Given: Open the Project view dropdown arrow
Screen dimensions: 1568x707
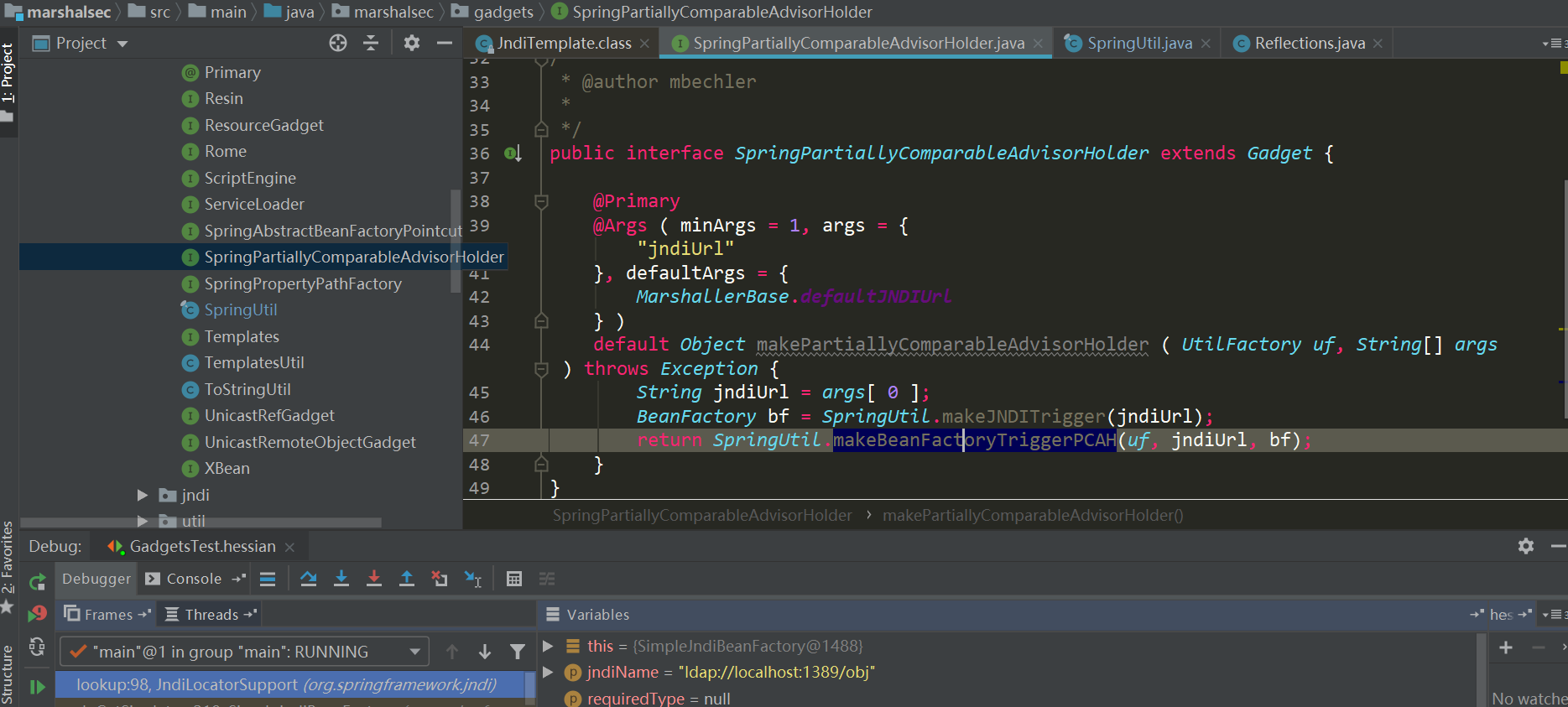Looking at the screenshot, I should point(122,44).
